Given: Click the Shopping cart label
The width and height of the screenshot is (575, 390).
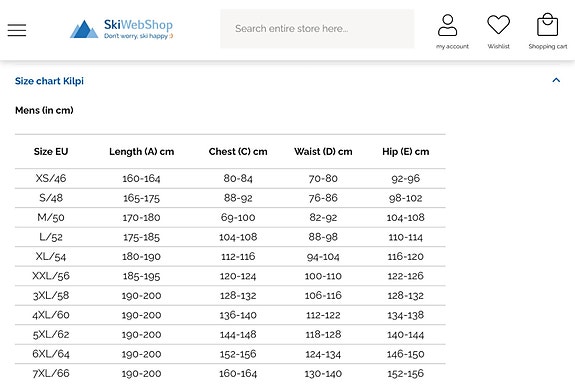Looking at the screenshot, I should pyautogui.click(x=548, y=46).
